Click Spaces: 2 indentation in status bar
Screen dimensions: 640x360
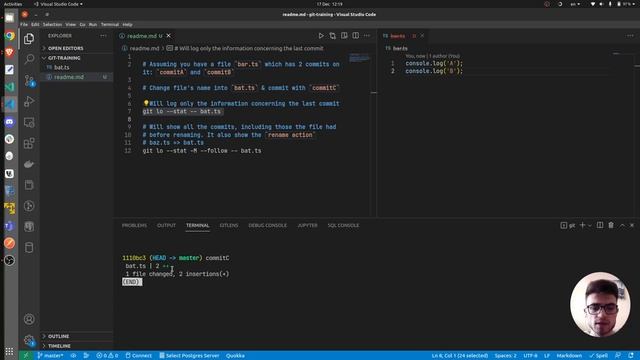coord(505,356)
